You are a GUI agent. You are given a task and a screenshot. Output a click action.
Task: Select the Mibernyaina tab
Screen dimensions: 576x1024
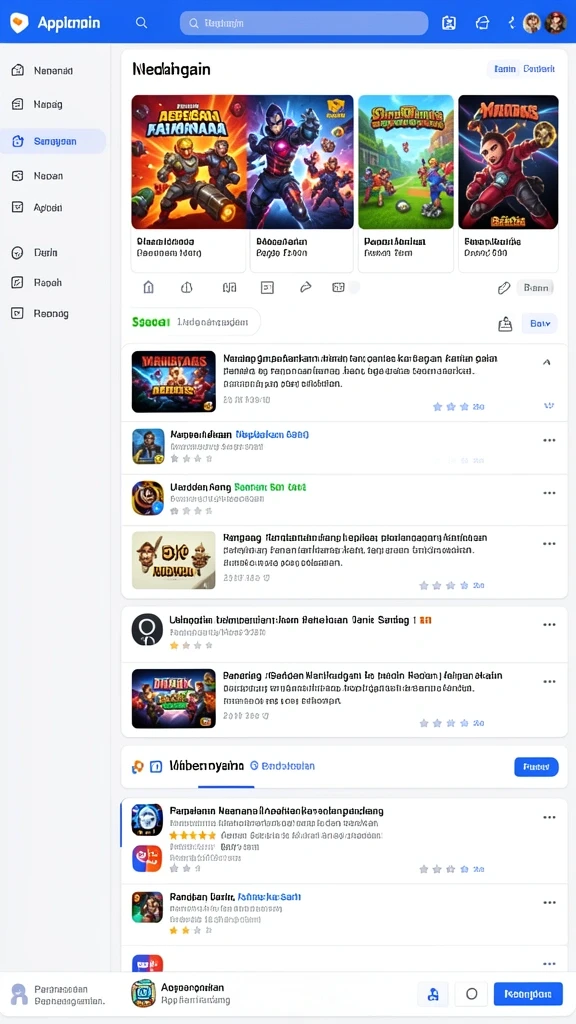(x=206, y=765)
